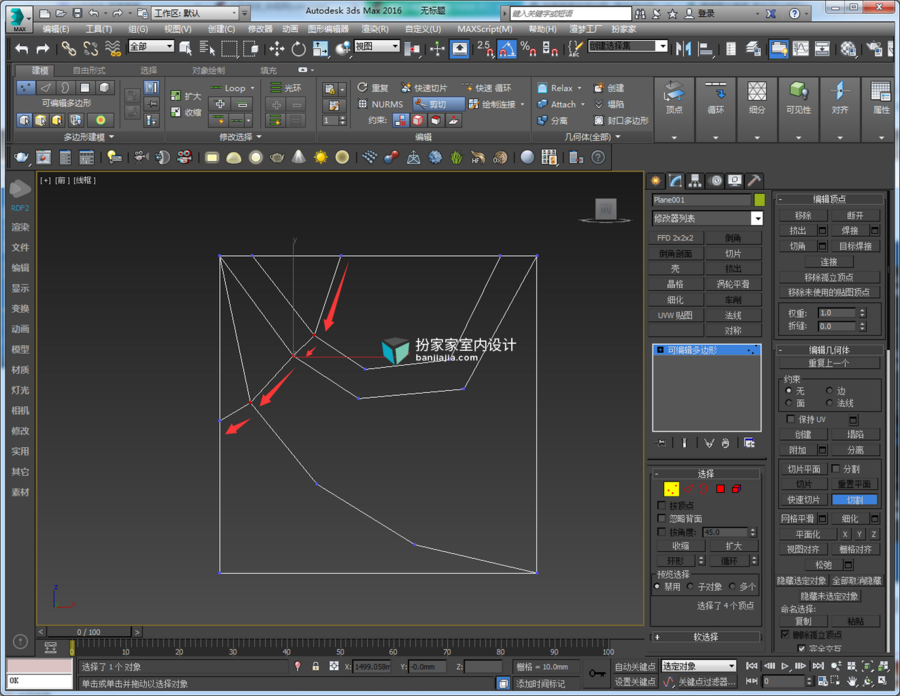Enable the 按顶点 checkbox
Screen dimensions: 900x696
tap(662, 506)
